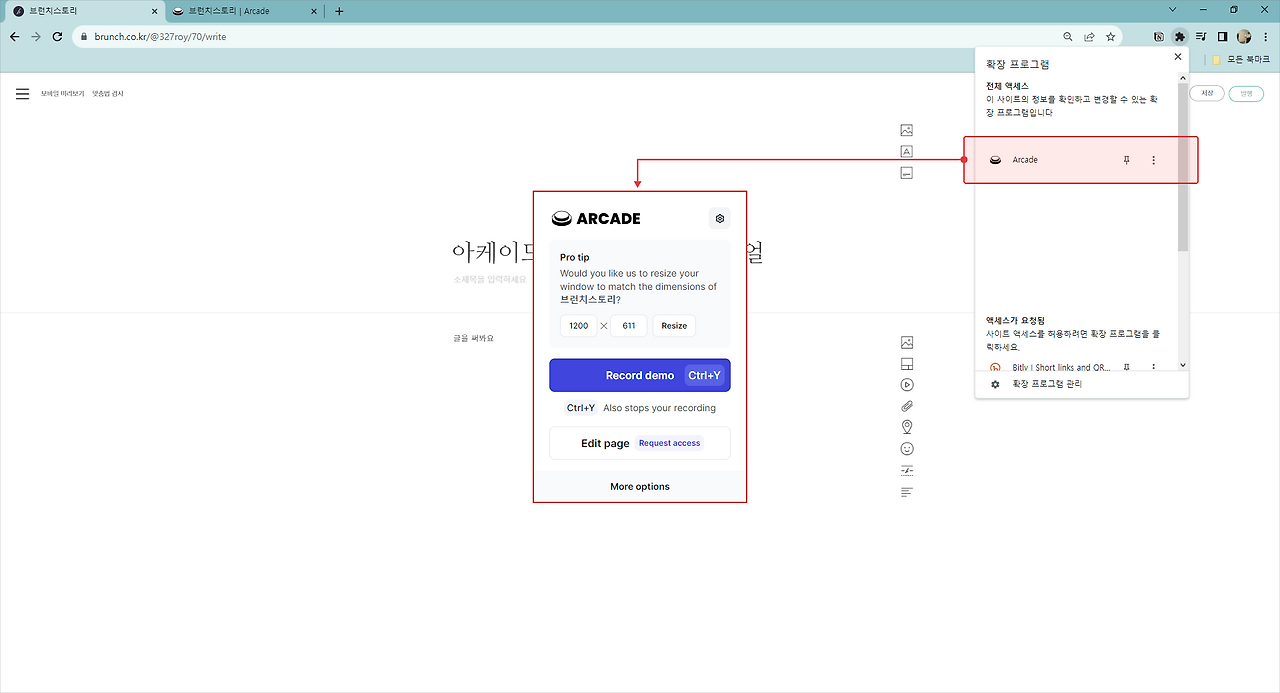Switch to the 브런치스토리 | Arcade tab
The height and width of the screenshot is (693, 1280).
244,11
